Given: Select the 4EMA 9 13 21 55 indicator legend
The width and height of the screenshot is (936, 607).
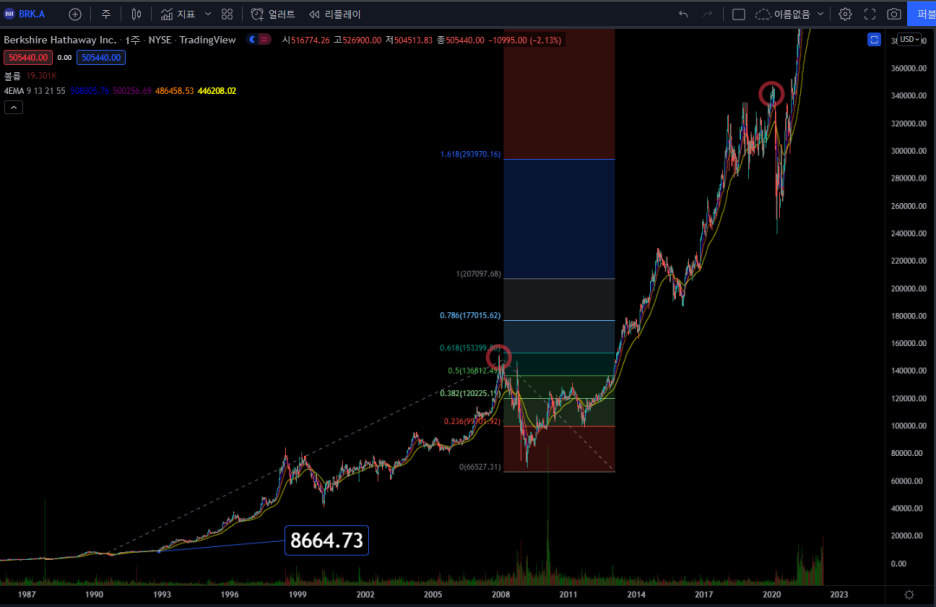Looking at the screenshot, I should pyautogui.click(x=35, y=91).
